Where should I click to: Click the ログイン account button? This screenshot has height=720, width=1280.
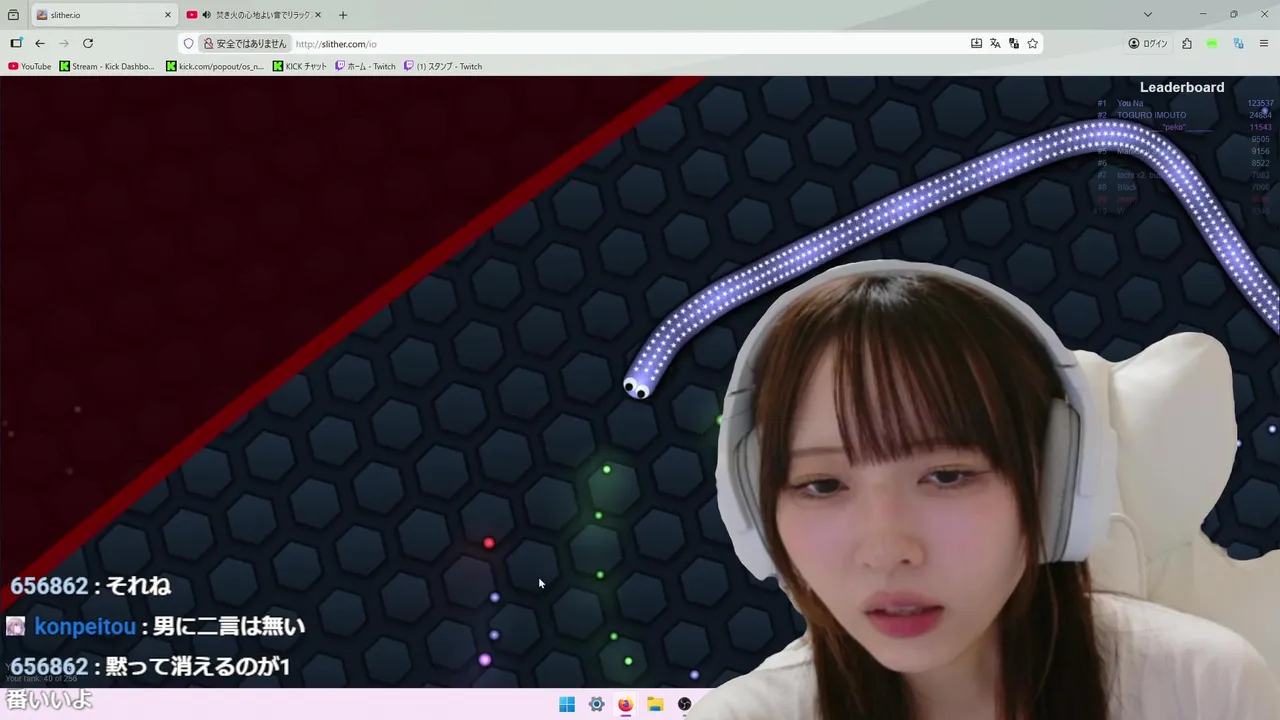[1148, 44]
